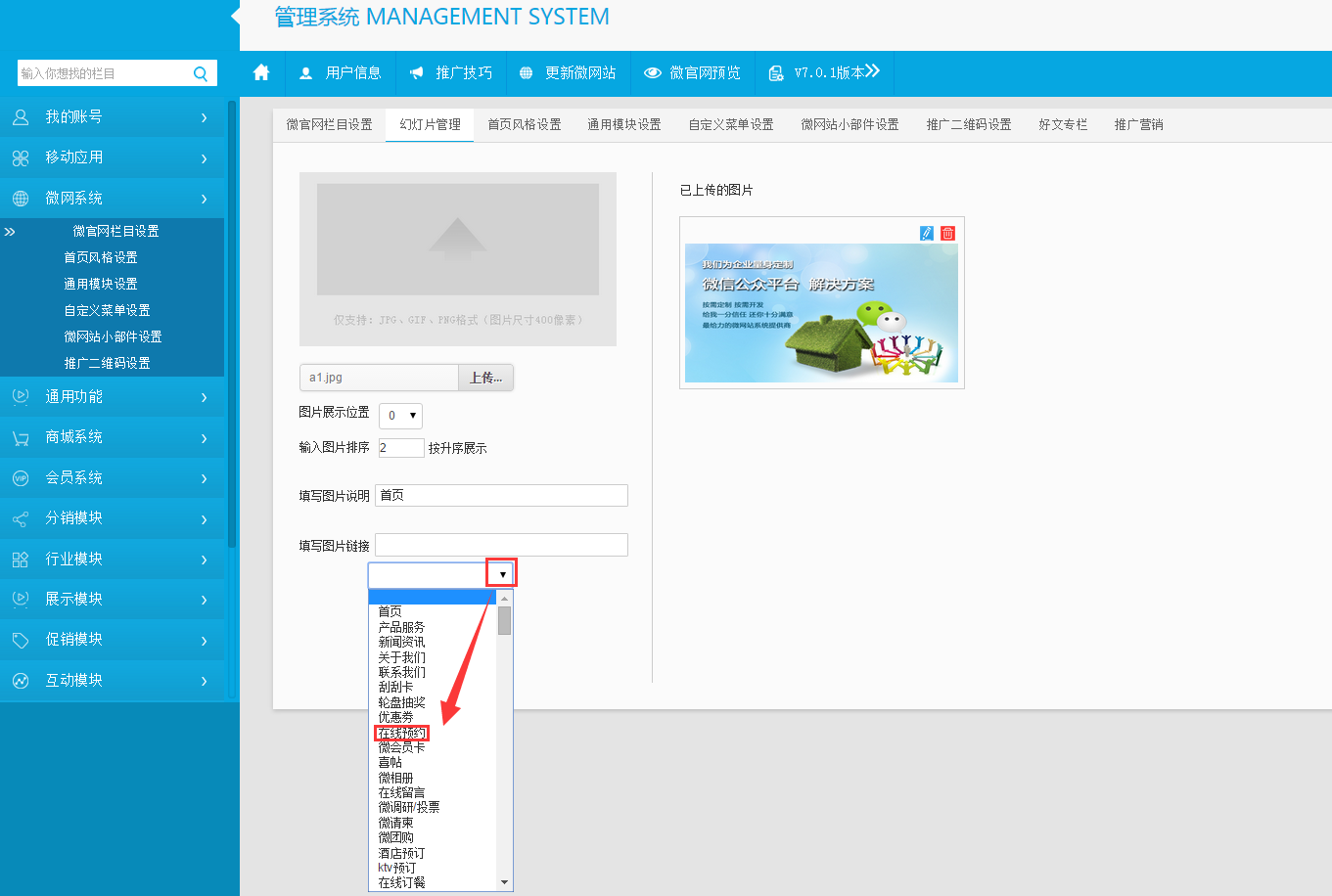The width and height of the screenshot is (1332, 896).
Task: Click 更新微网站 globe toolbar item
Action: click(568, 72)
